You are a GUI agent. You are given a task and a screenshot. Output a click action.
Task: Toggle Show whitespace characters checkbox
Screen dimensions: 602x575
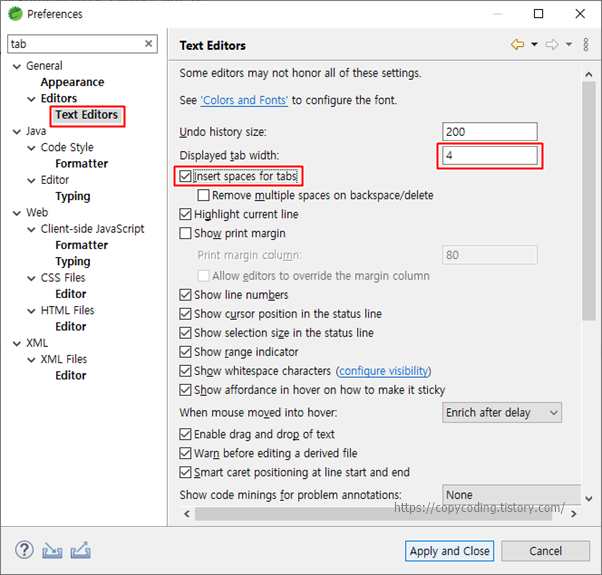click(x=185, y=371)
